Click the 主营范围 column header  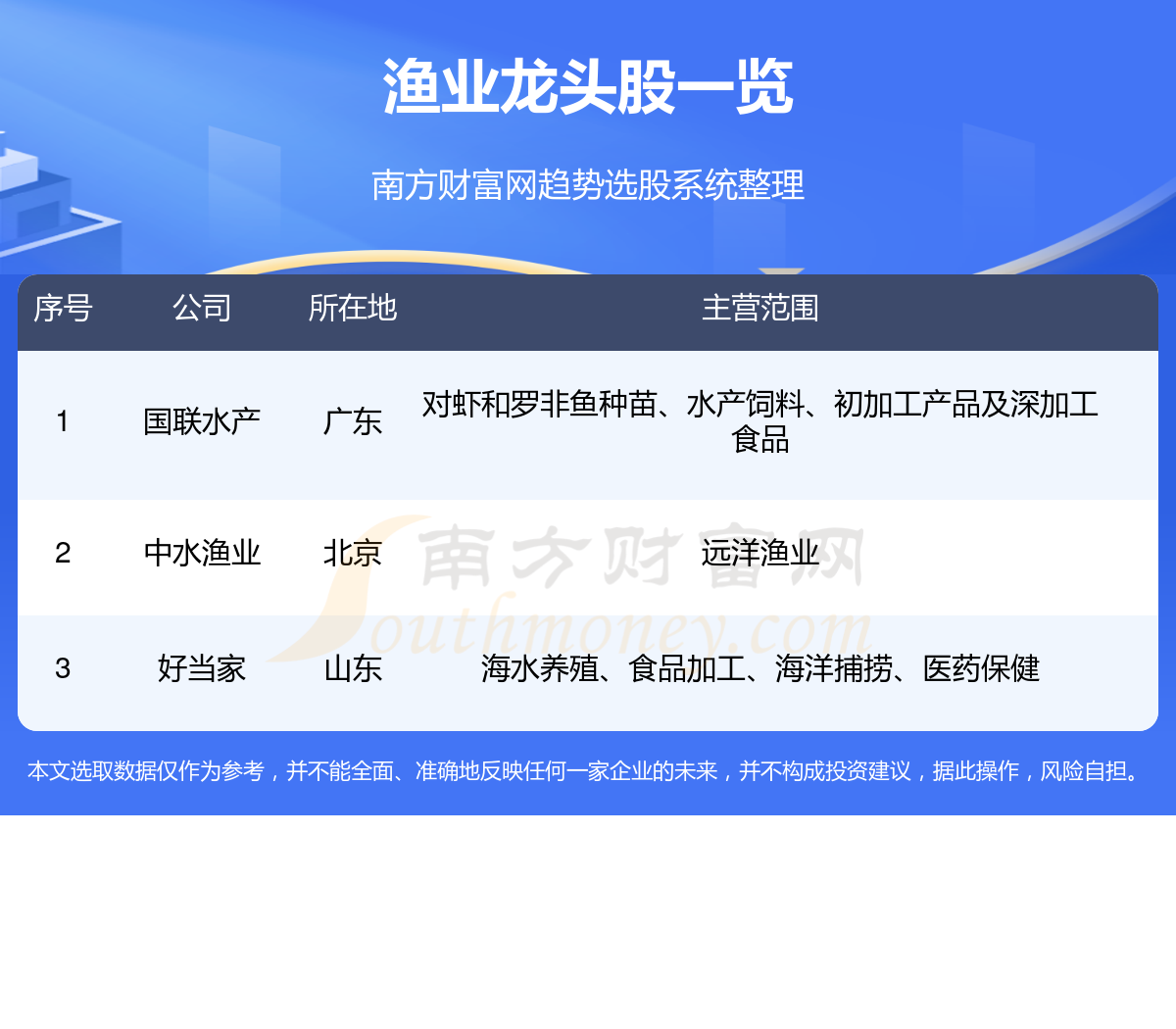(760, 308)
